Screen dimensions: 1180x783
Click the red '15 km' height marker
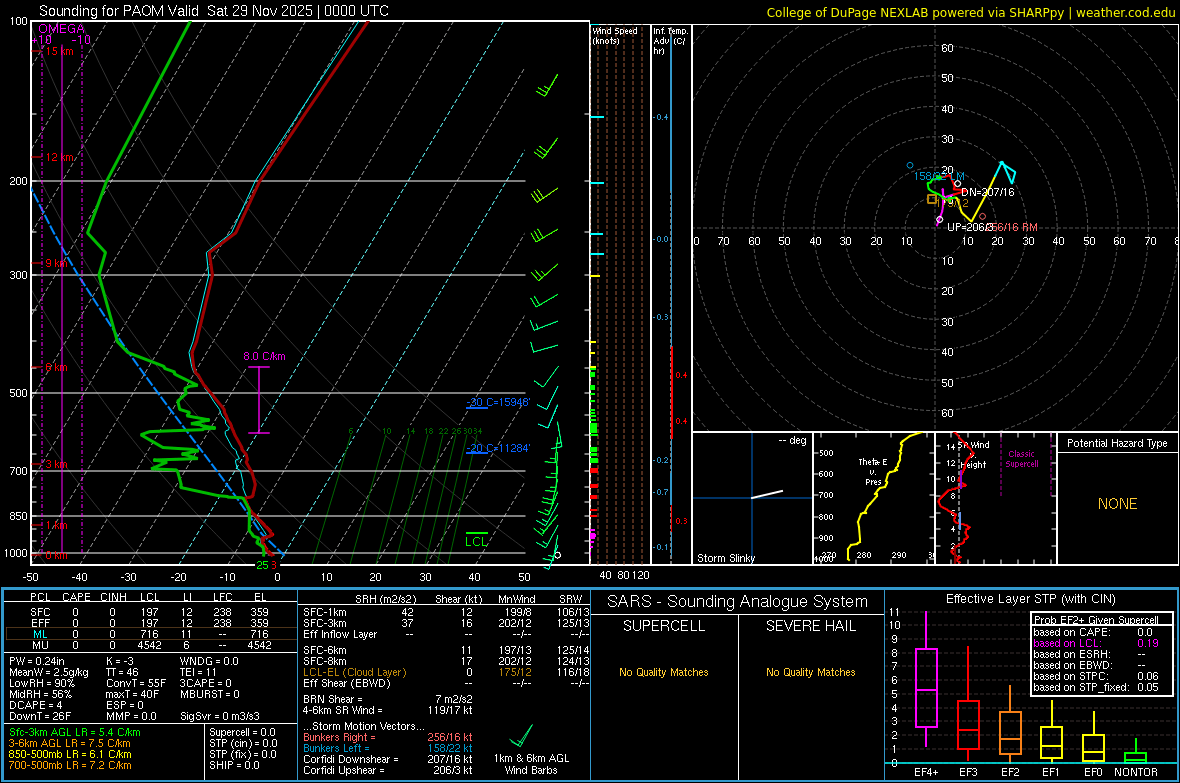pyautogui.click(x=59, y=51)
